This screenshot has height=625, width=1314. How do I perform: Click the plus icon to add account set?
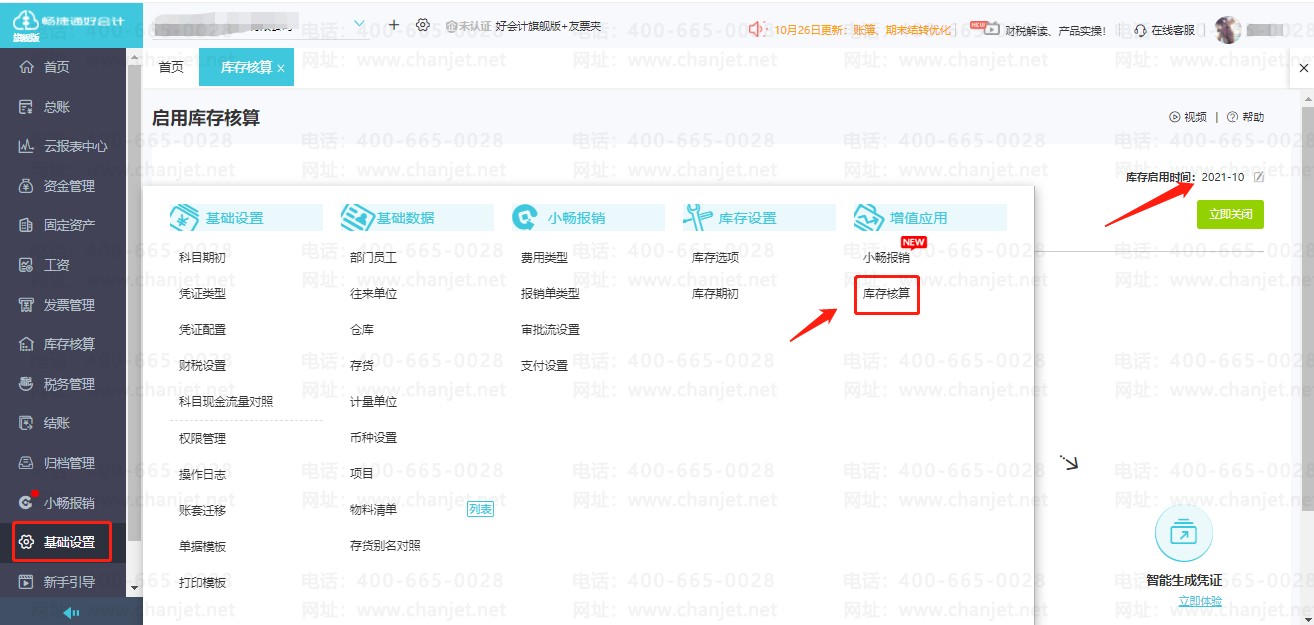click(394, 25)
